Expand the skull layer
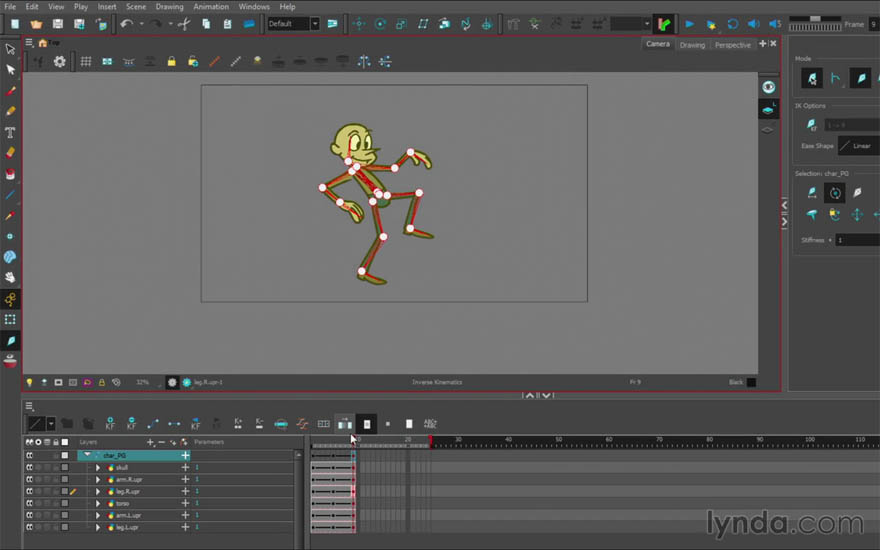Screen dimensions: 880x550 coord(98,468)
